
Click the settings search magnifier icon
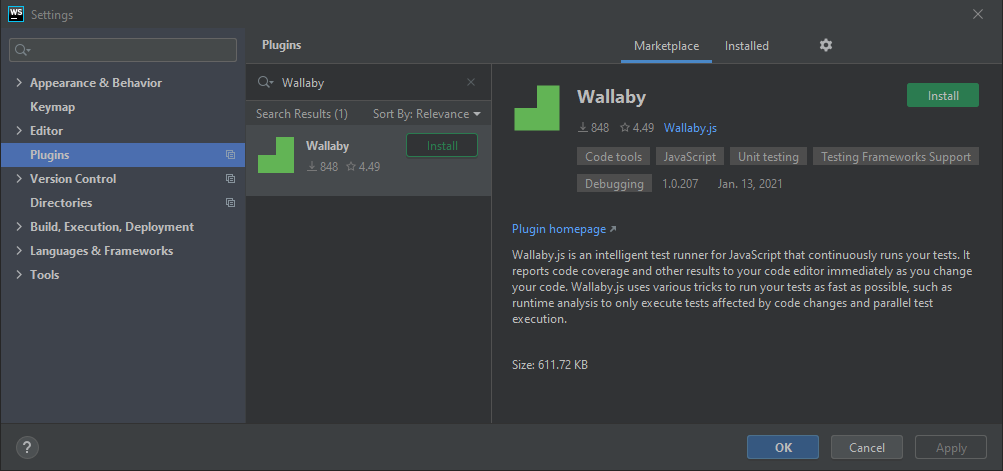(22, 50)
